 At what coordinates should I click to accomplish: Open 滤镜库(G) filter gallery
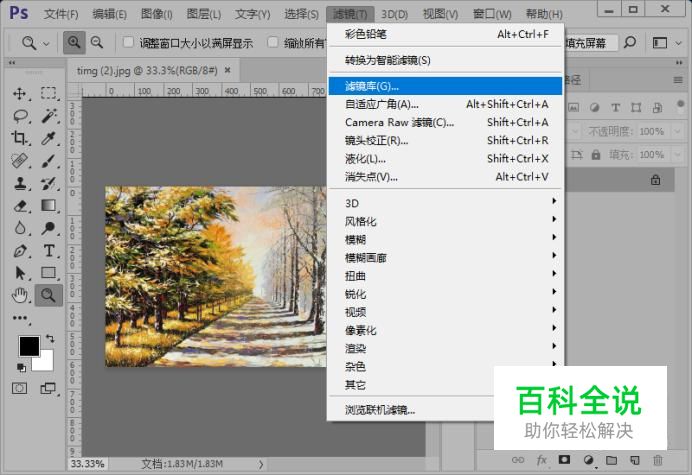[446, 86]
